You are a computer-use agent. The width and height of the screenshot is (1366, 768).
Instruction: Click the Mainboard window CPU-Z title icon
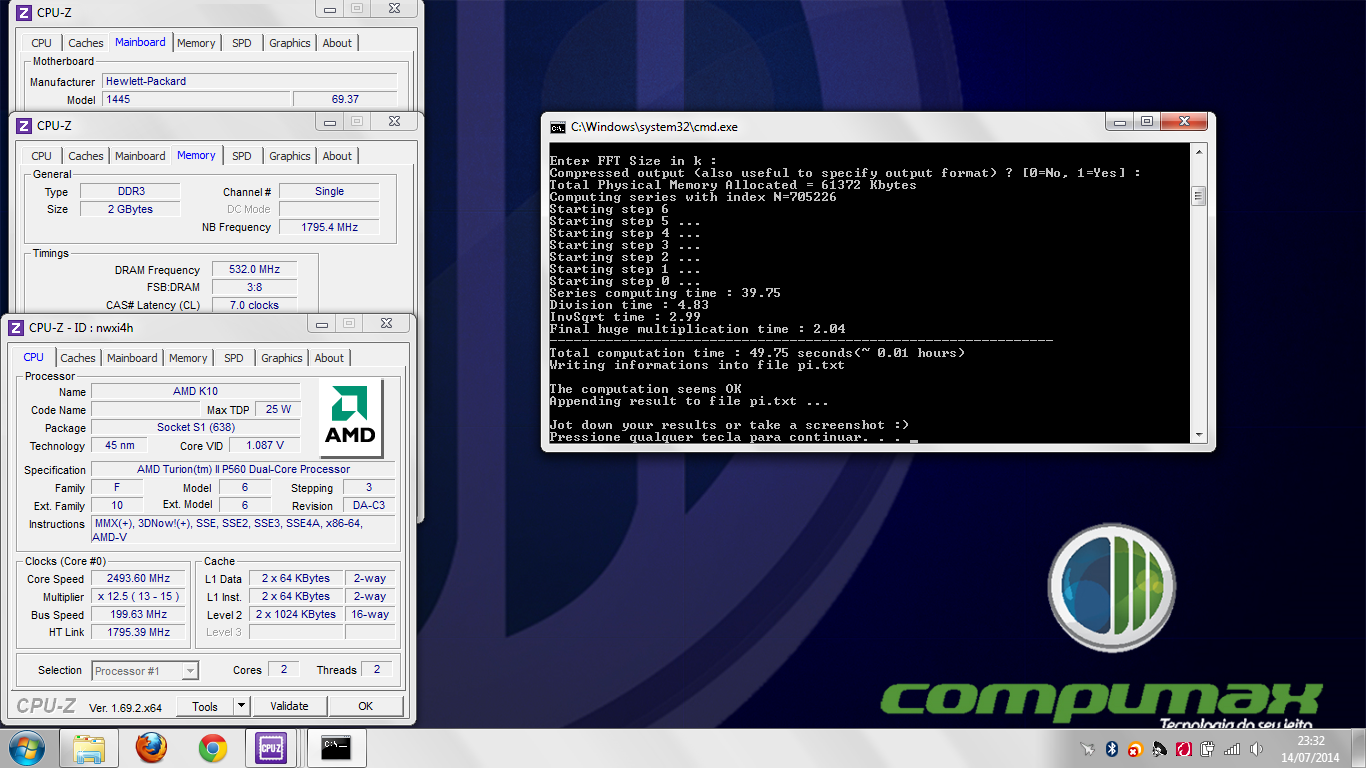click(x=24, y=12)
